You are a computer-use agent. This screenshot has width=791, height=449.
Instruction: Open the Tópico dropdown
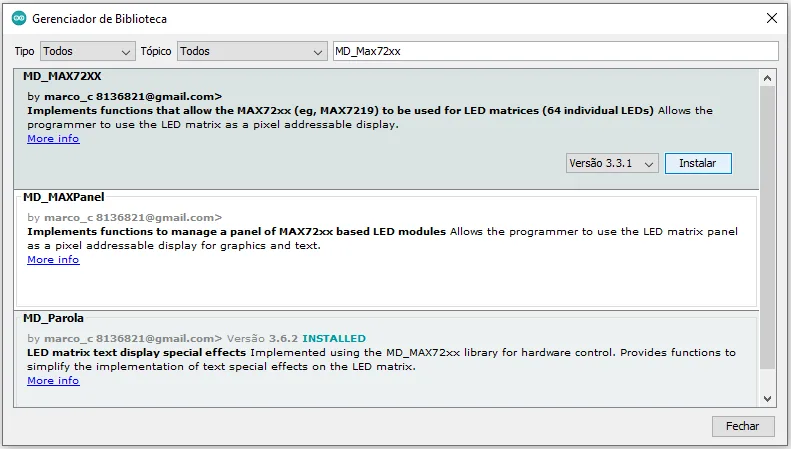(x=252, y=51)
